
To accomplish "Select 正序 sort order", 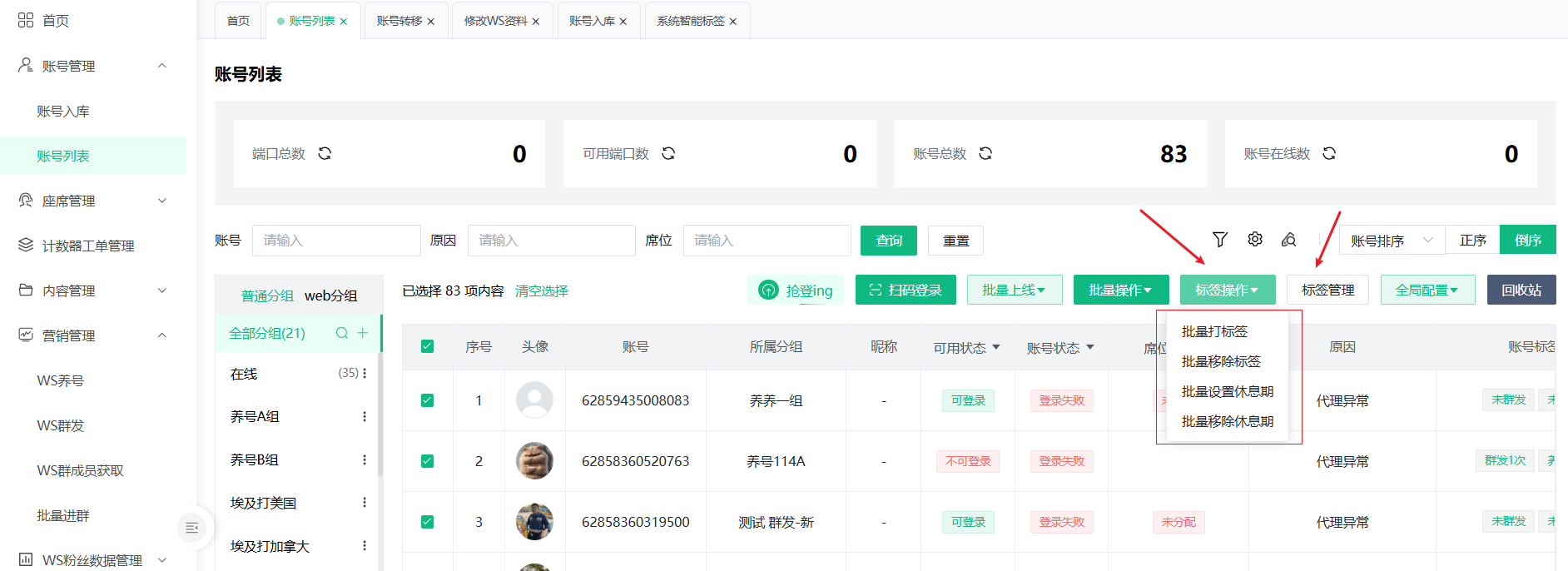I will coord(1472,240).
